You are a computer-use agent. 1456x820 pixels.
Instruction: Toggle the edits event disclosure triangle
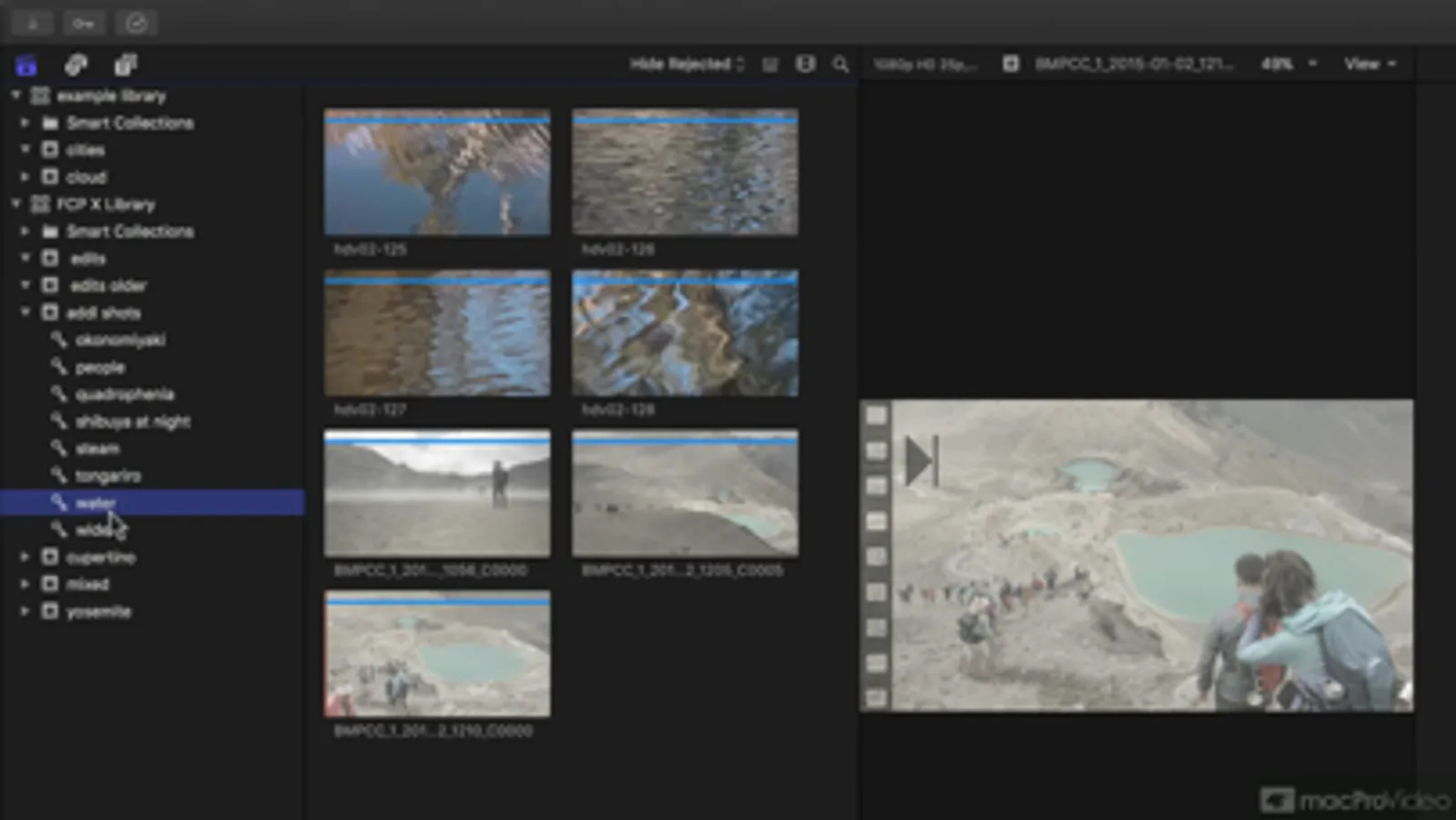pos(25,259)
